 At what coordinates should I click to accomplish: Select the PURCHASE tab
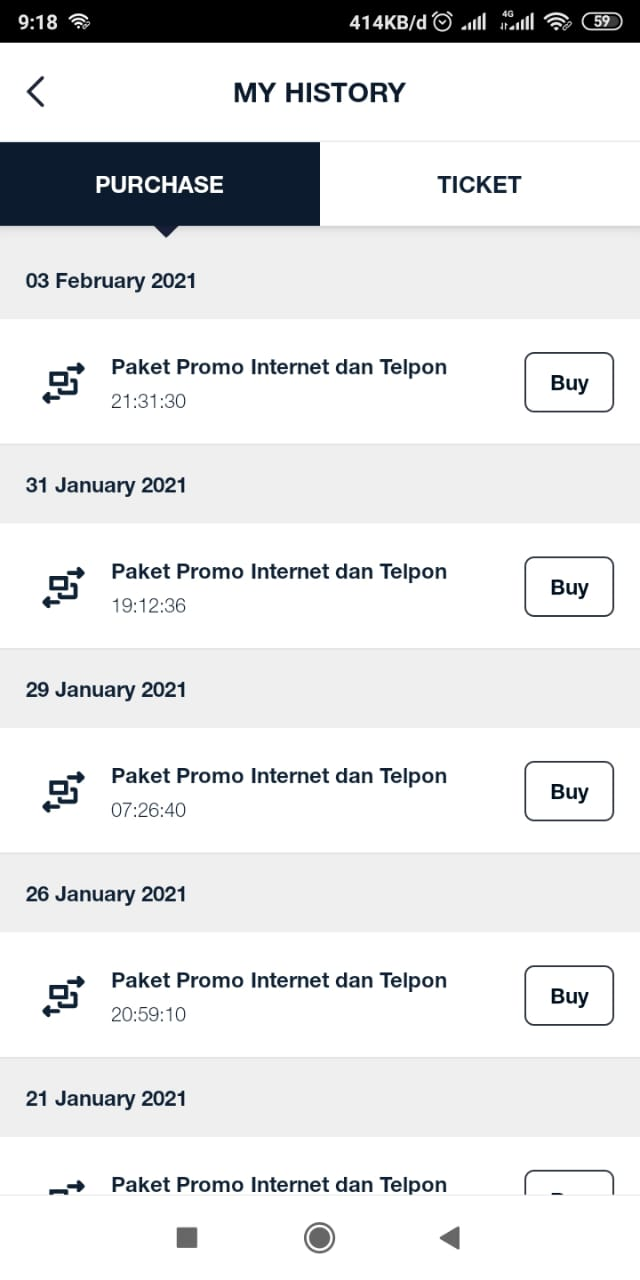click(160, 184)
